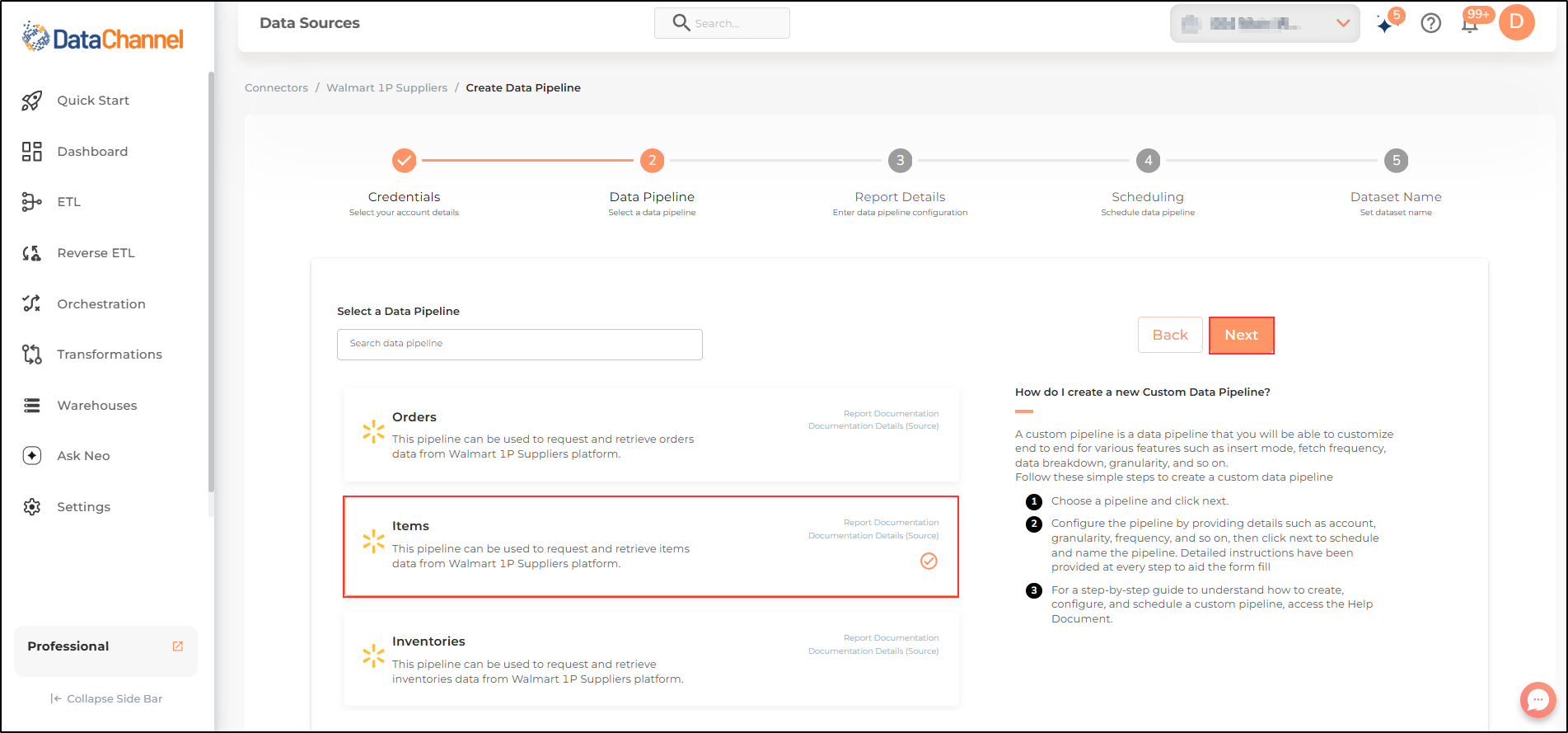This screenshot has width=1568, height=733.
Task: Click the Back button
Action: (x=1170, y=335)
